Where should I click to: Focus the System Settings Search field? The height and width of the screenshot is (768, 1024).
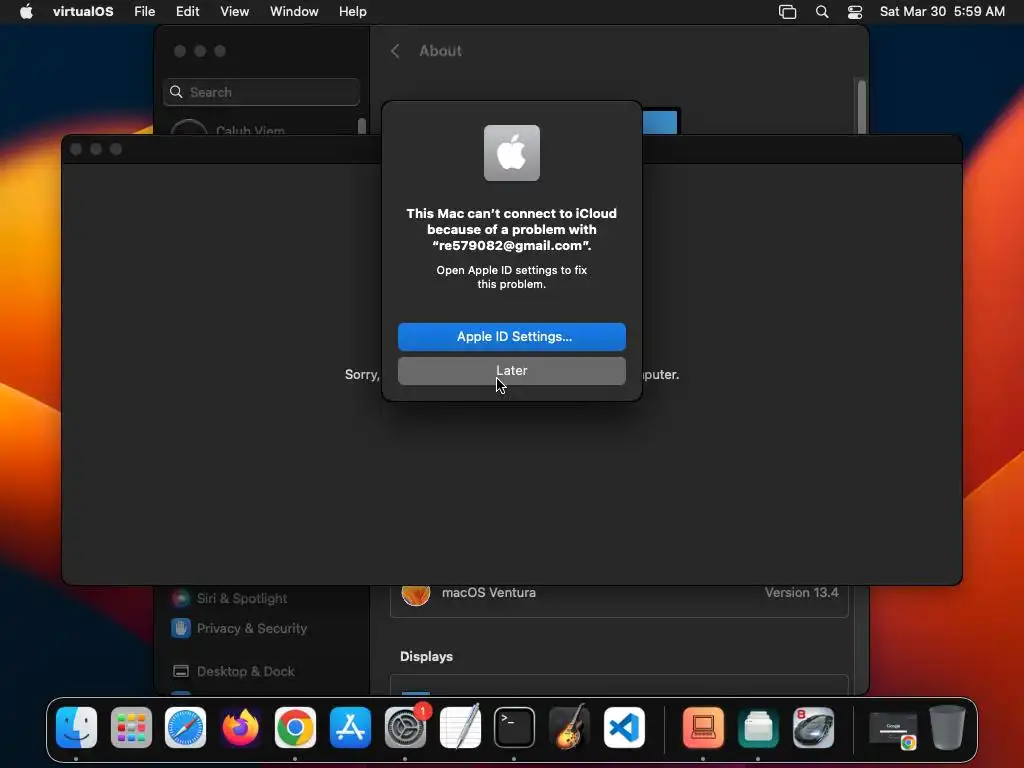[261, 92]
